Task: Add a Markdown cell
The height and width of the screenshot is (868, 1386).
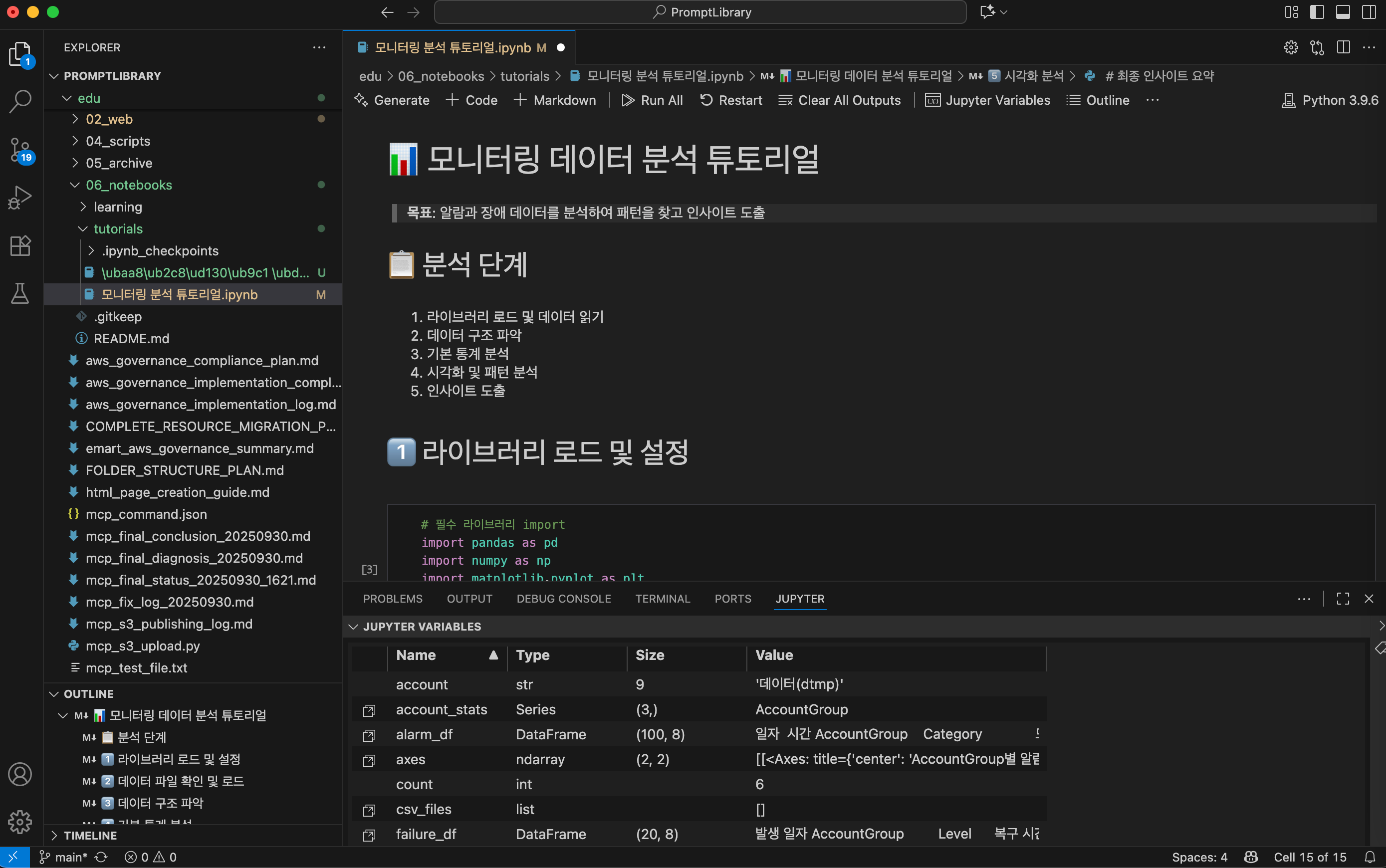Action: pos(555,100)
